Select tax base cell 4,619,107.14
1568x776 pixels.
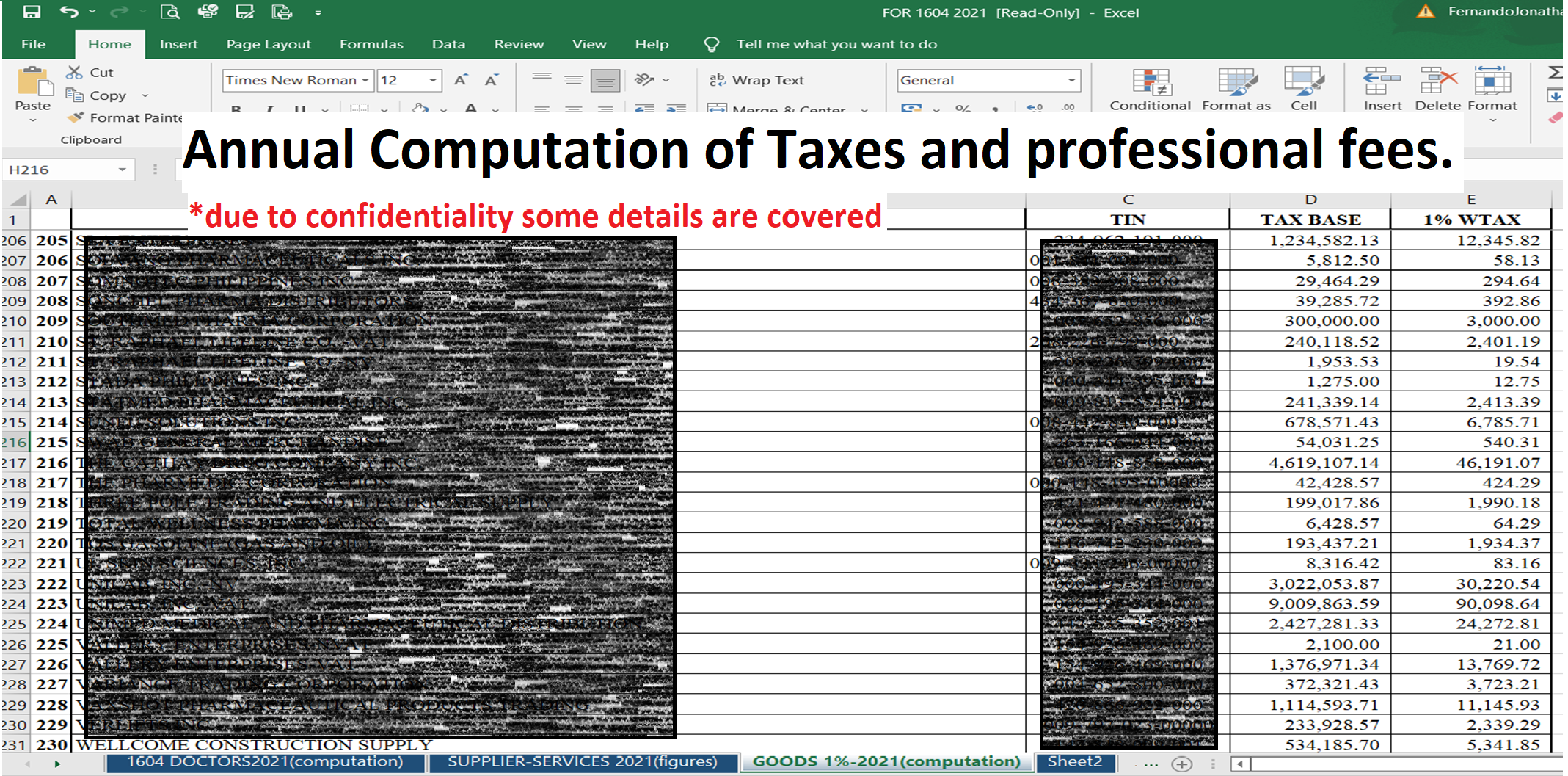1310,463
